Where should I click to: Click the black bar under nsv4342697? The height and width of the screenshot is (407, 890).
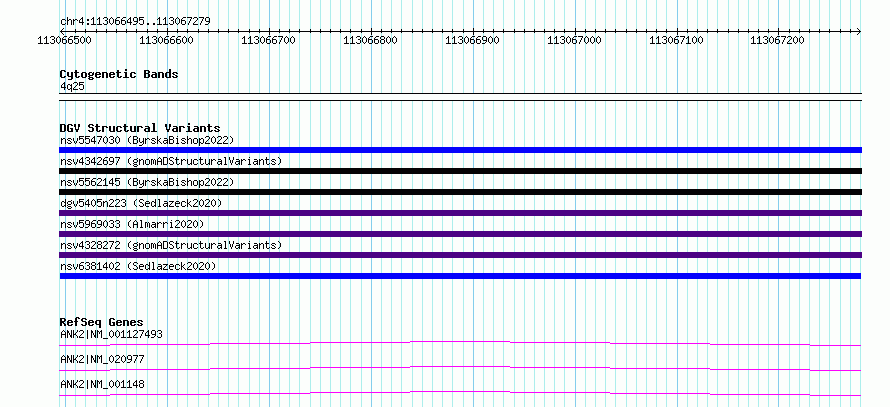point(461,171)
